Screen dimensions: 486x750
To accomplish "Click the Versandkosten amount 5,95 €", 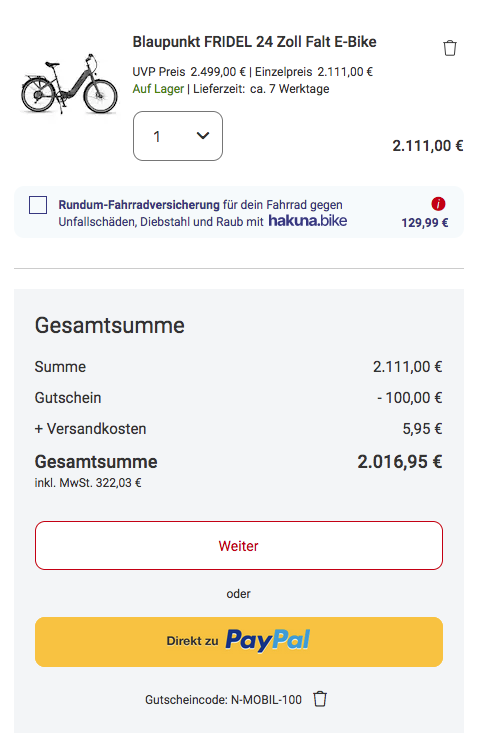I will pyautogui.click(x=422, y=429).
